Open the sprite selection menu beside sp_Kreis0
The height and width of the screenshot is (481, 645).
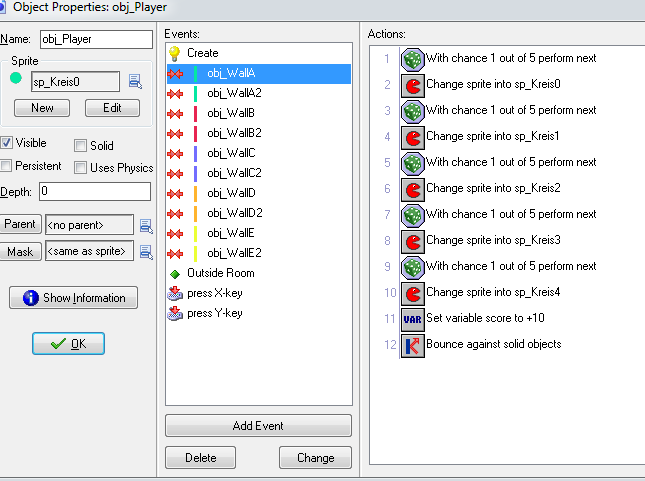[x=135, y=82]
